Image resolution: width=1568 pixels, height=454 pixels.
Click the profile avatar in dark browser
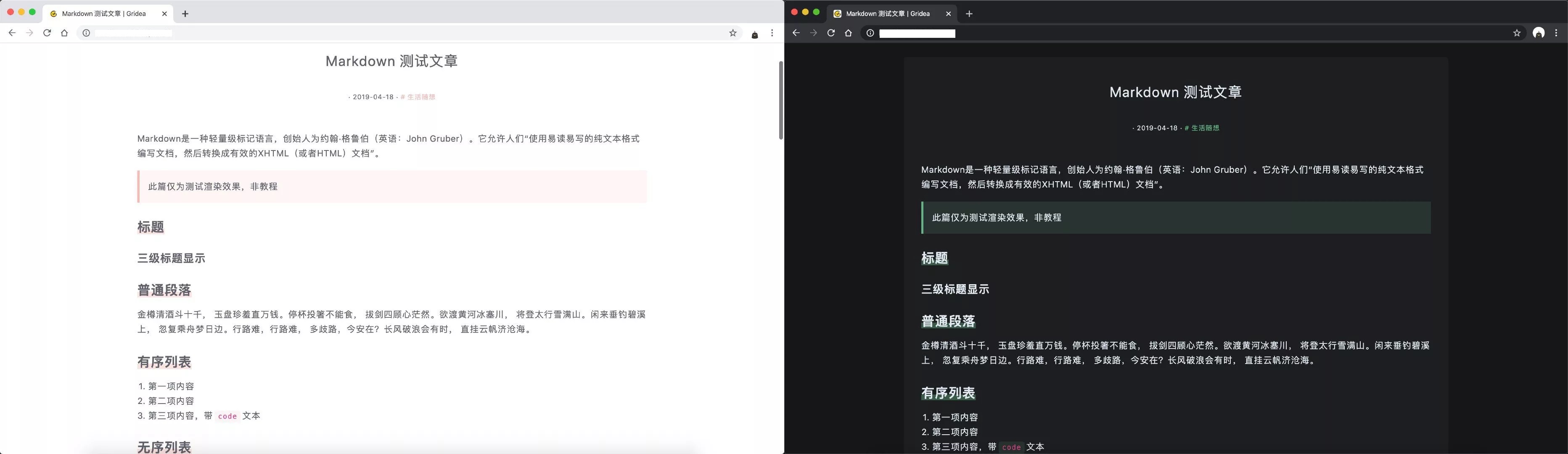[1539, 33]
